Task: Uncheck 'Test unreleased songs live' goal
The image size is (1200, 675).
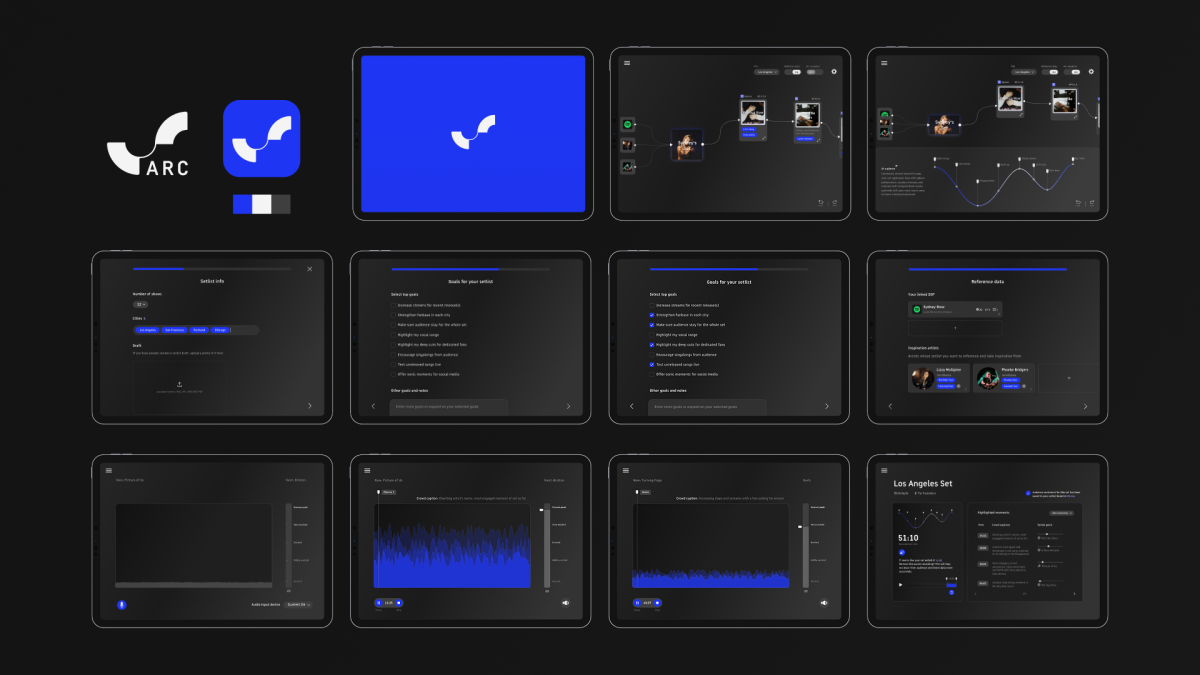Action: pyautogui.click(x=652, y=364)
